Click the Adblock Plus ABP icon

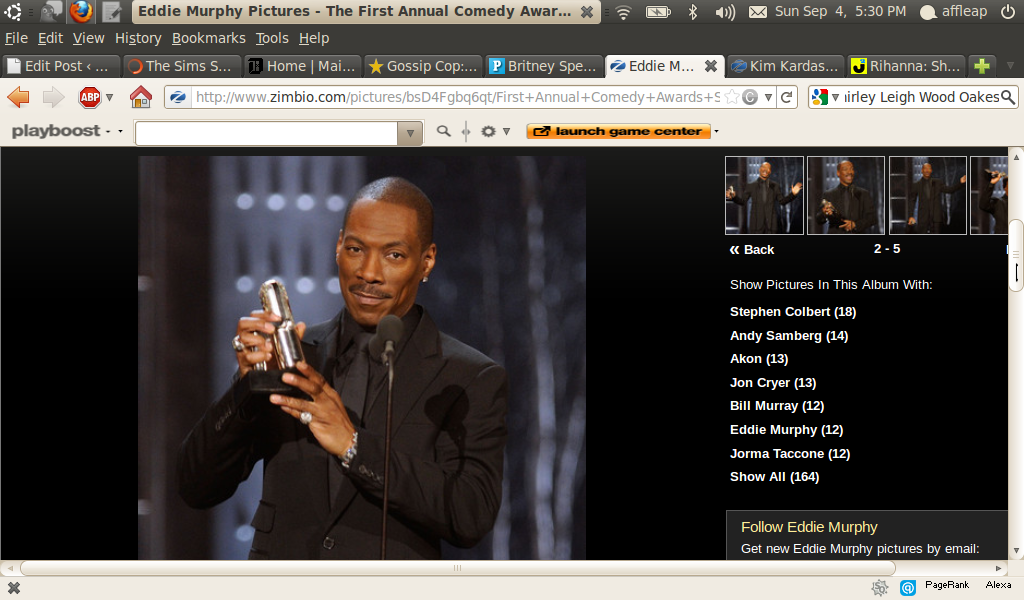[89, 97]
